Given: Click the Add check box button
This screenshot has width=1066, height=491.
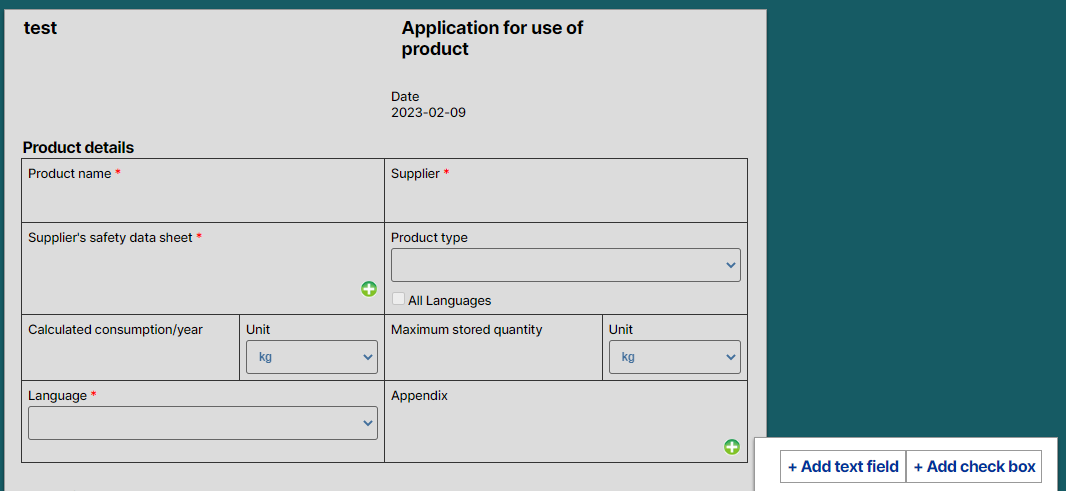Looking at the screenshot, I should (974, 467).
